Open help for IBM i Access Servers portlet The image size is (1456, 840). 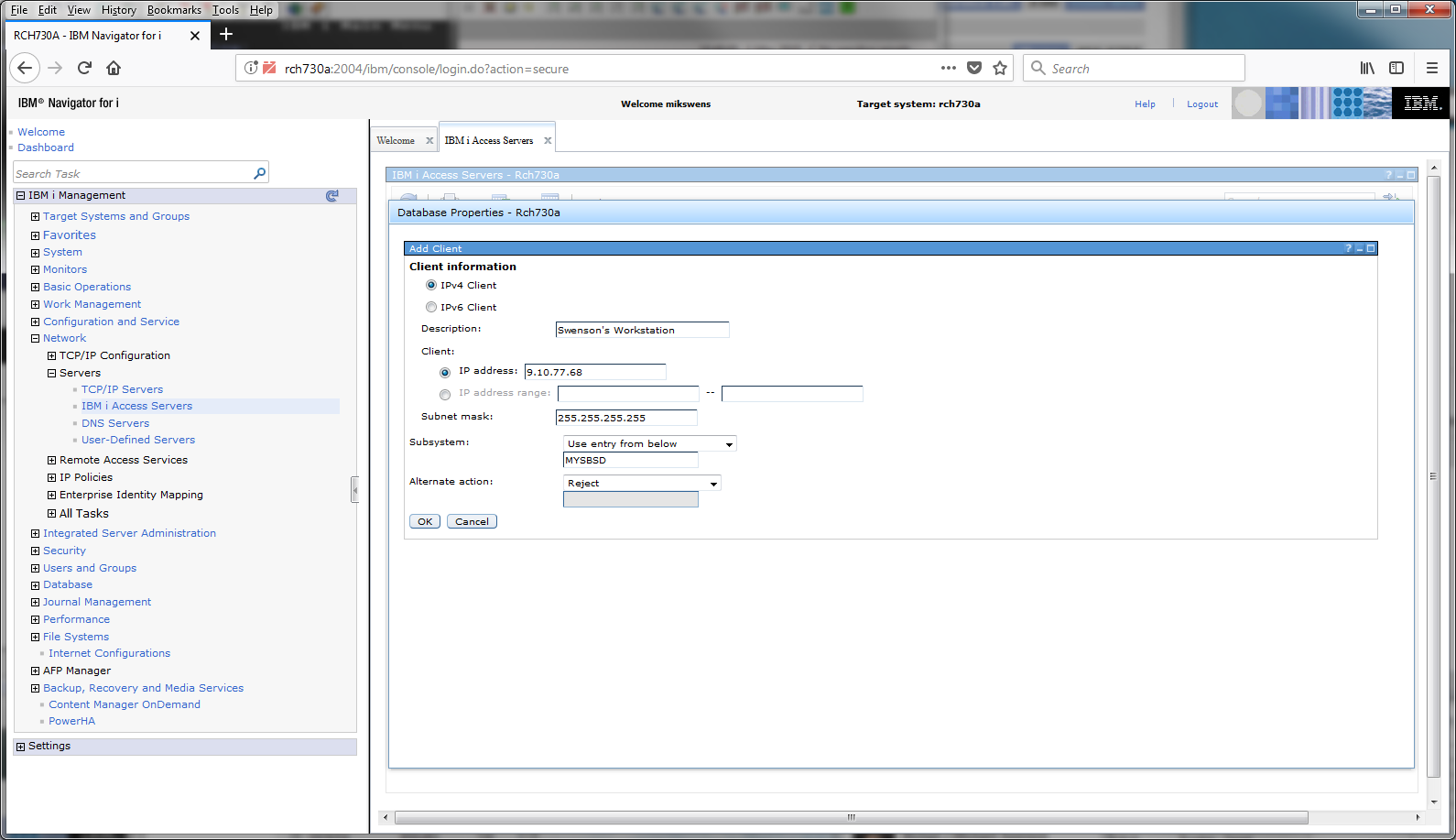click(x=1388, y=175)
